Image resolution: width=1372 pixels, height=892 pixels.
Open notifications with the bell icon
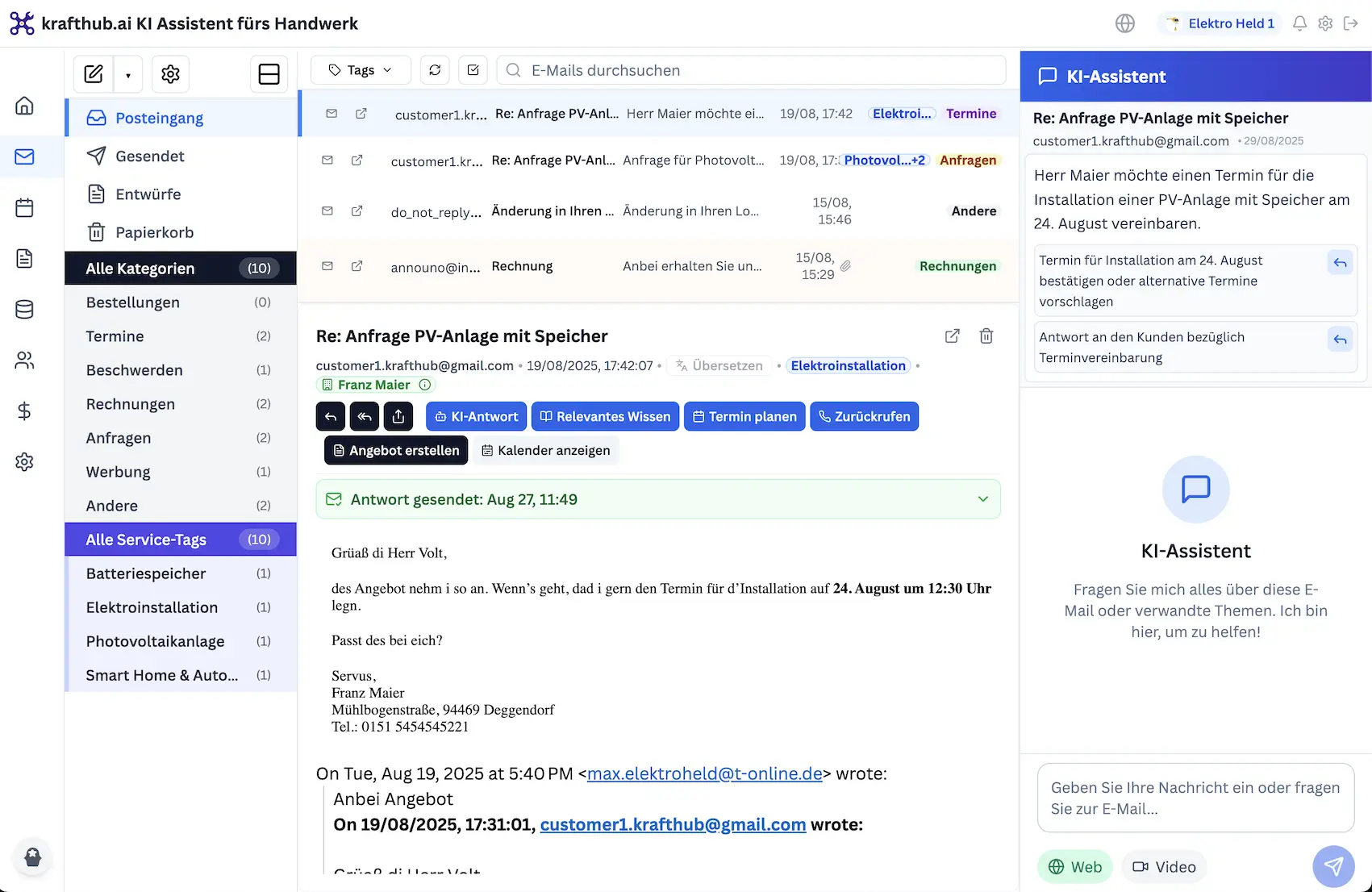[x=1299, y=23]
